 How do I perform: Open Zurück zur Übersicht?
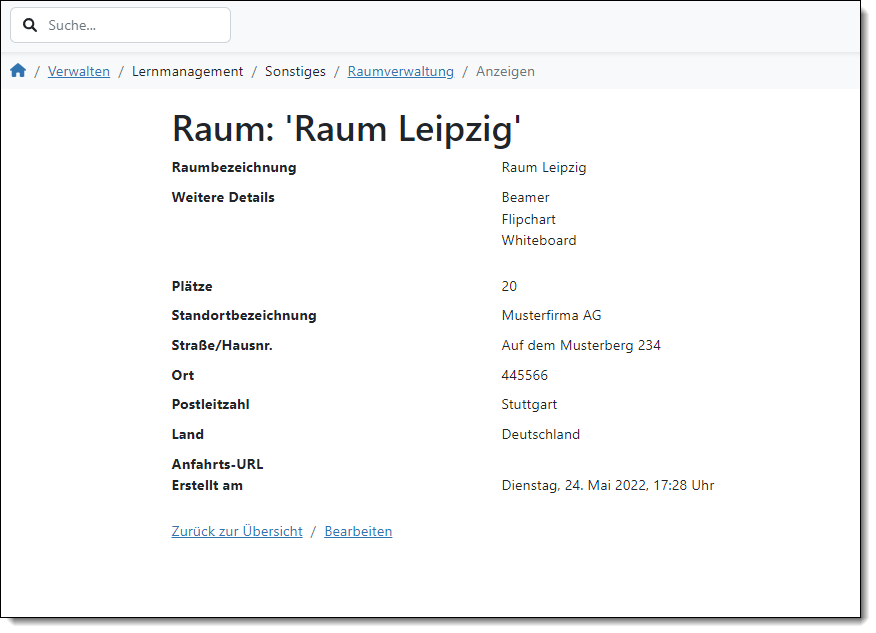pos(237,531)
